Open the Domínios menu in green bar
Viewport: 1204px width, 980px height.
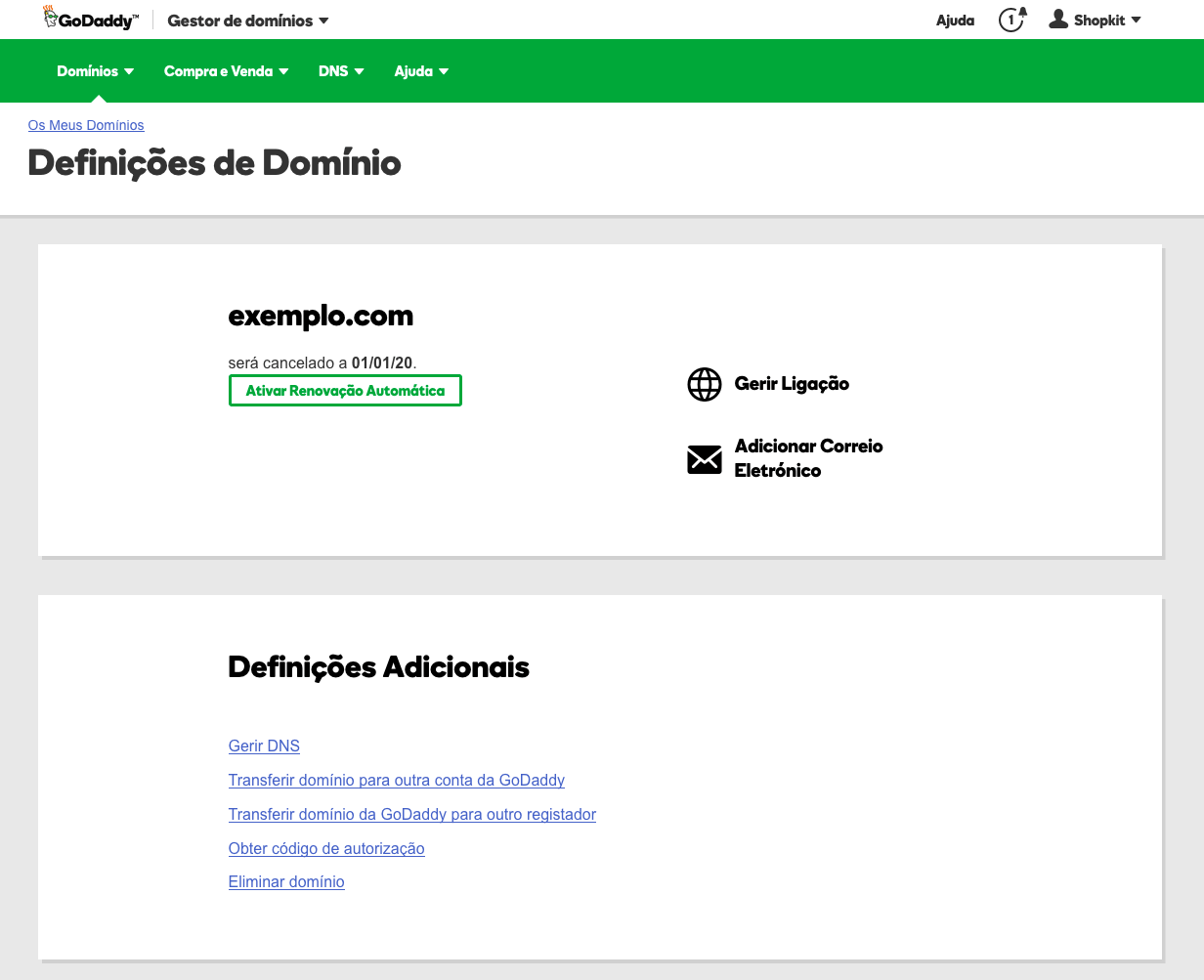[x=95, y=71]
